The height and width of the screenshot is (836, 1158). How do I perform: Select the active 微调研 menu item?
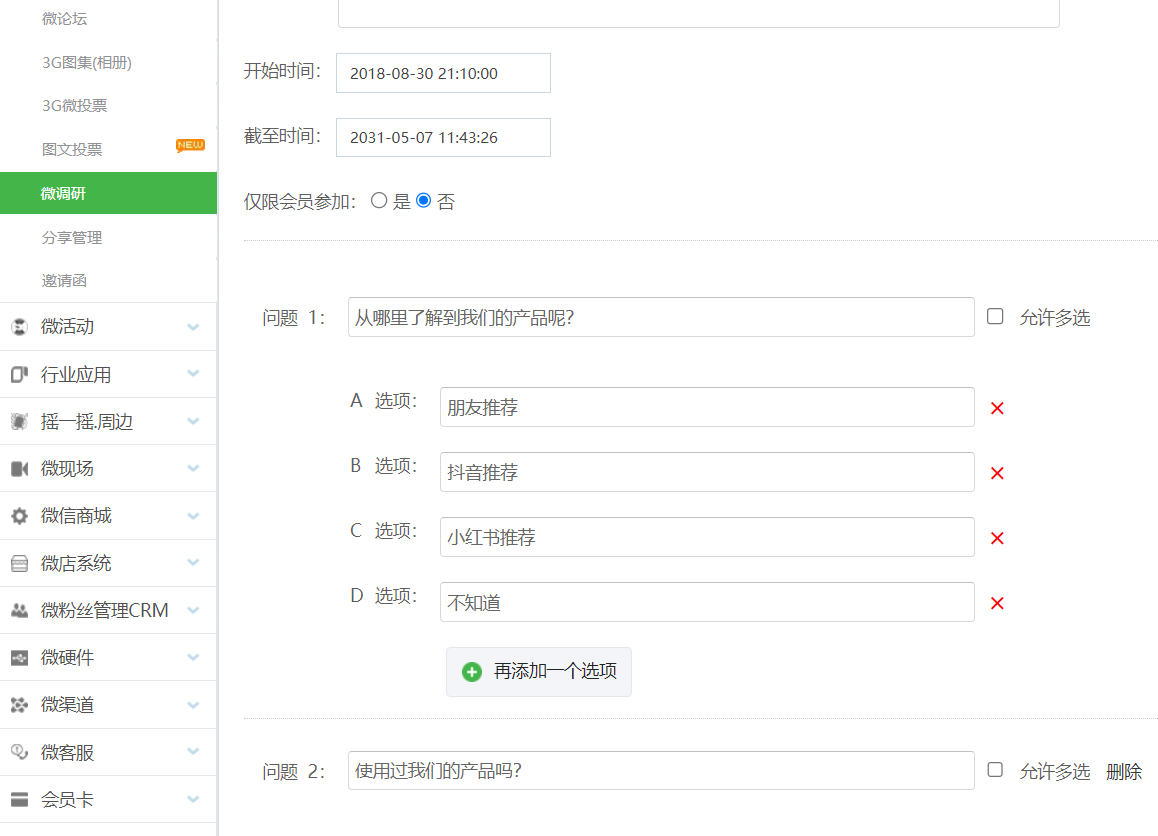109,193
